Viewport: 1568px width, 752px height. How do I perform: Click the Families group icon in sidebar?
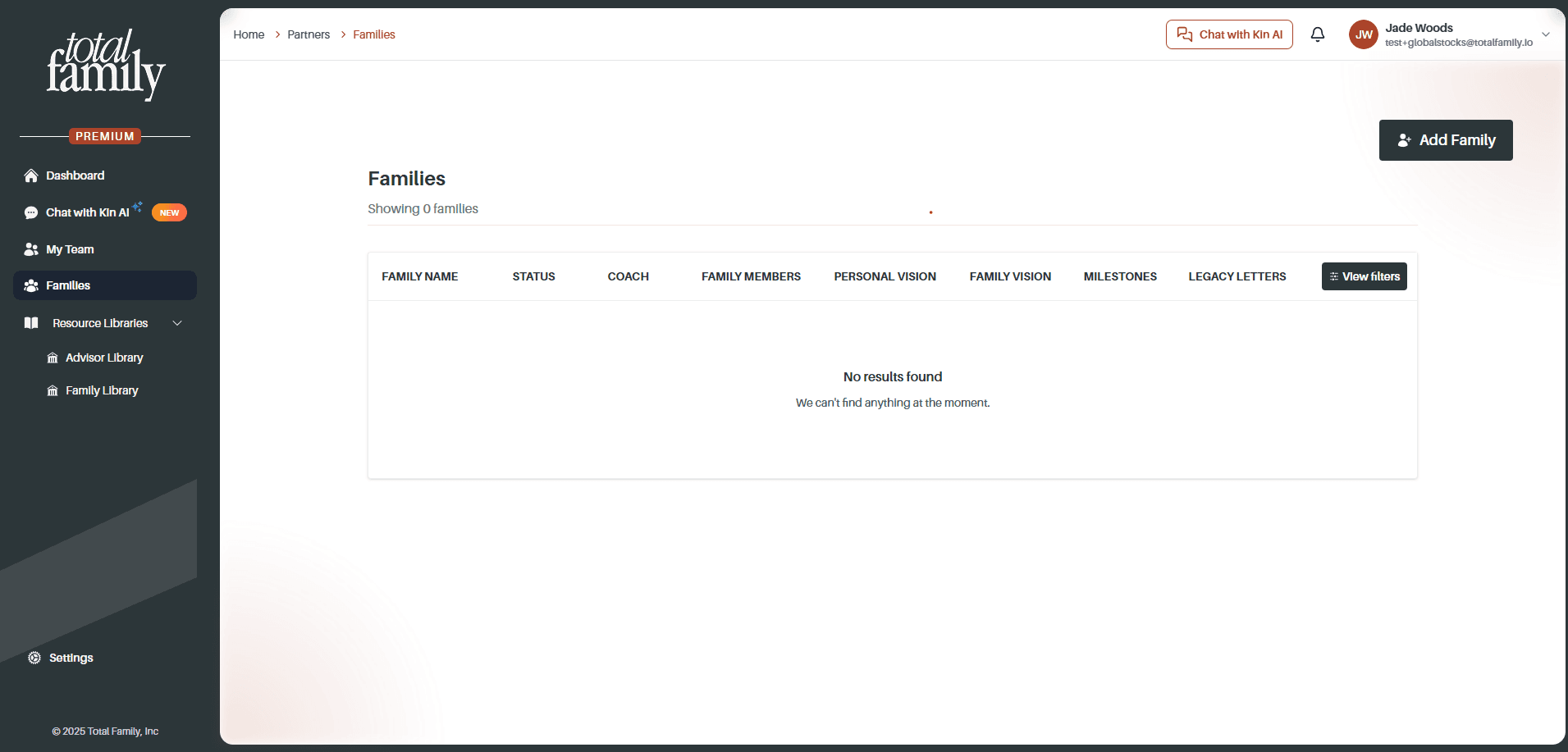pyautogui.click(x=31, y=285)
